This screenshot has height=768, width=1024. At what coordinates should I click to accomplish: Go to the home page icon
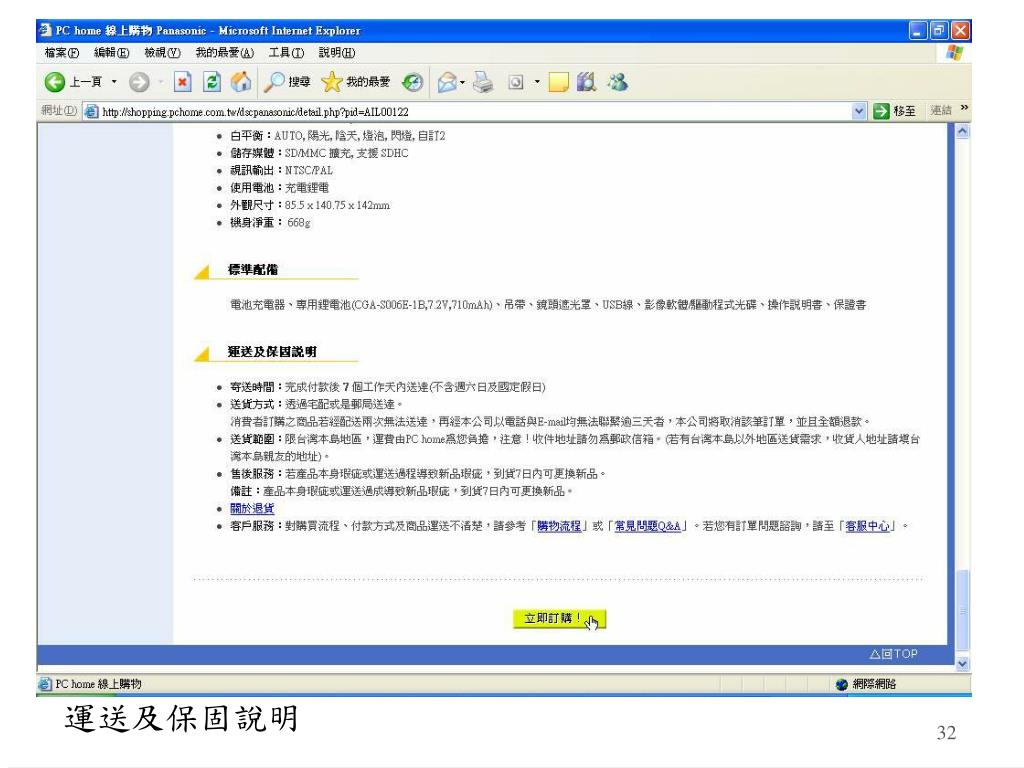[240, 82]
